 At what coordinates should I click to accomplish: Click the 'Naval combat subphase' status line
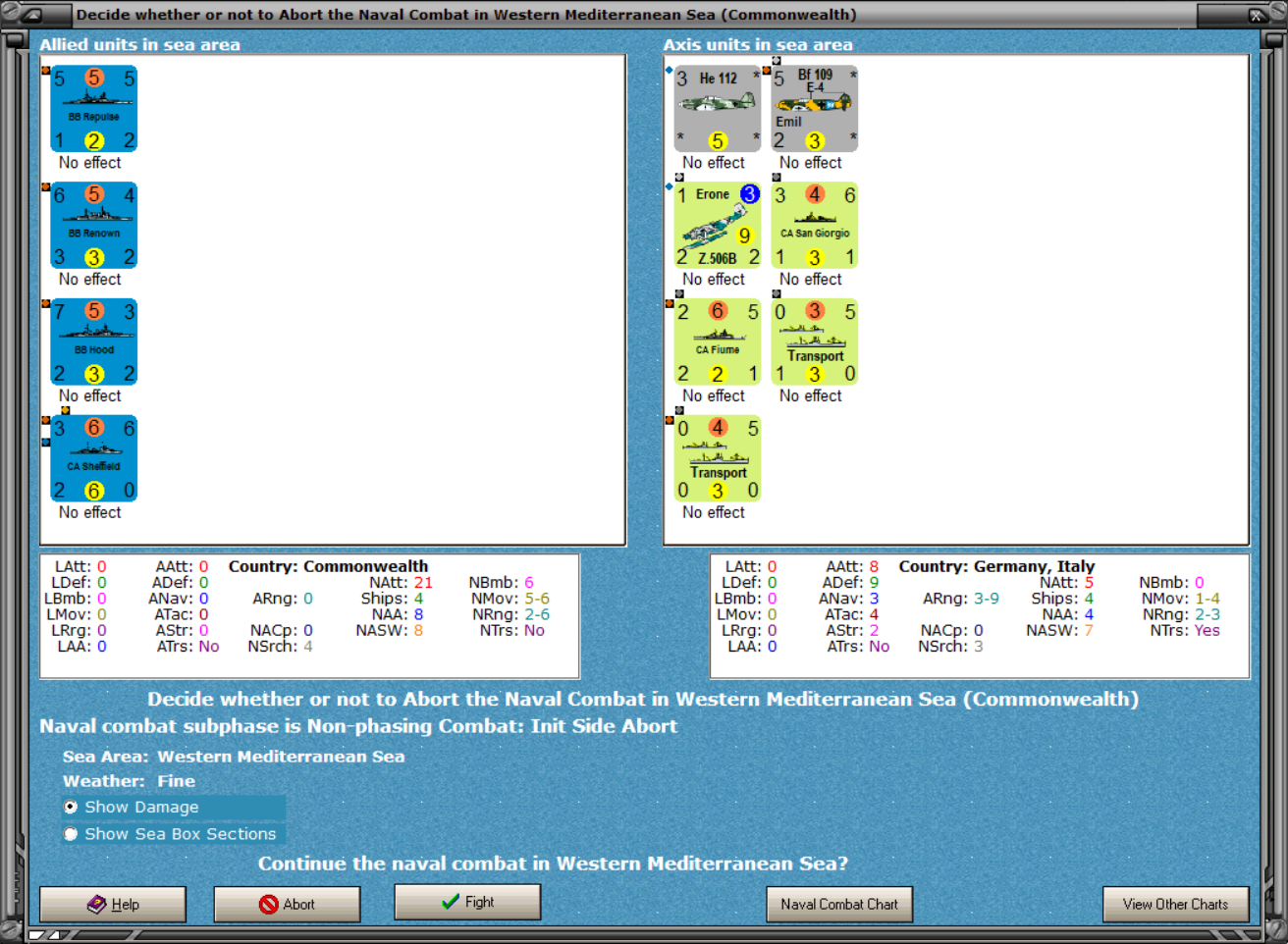(358, 726)
